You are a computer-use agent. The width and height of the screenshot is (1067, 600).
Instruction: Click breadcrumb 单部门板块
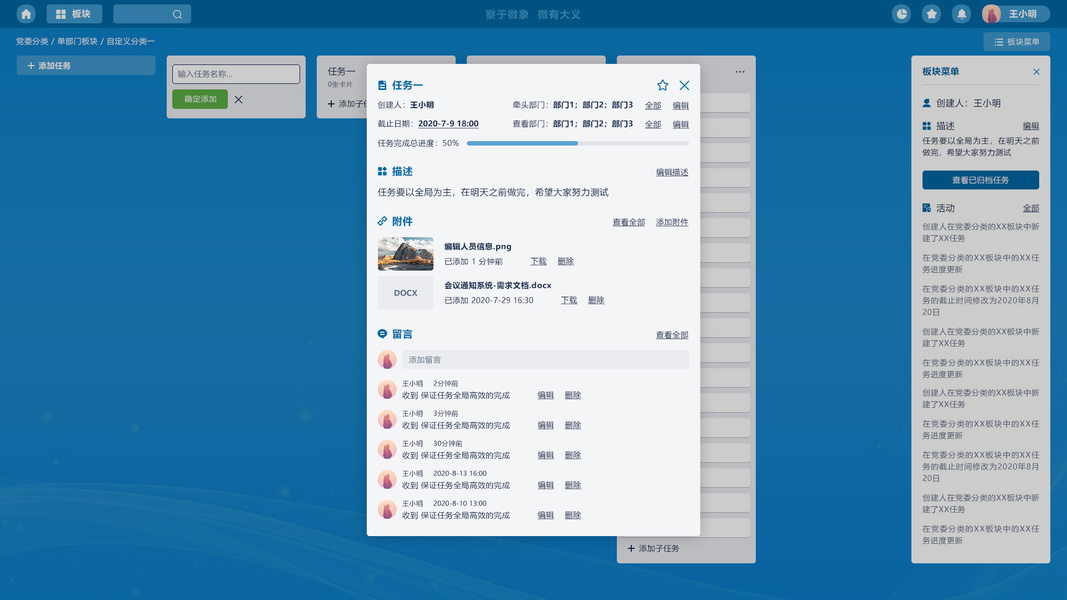[x=77, y=41]
